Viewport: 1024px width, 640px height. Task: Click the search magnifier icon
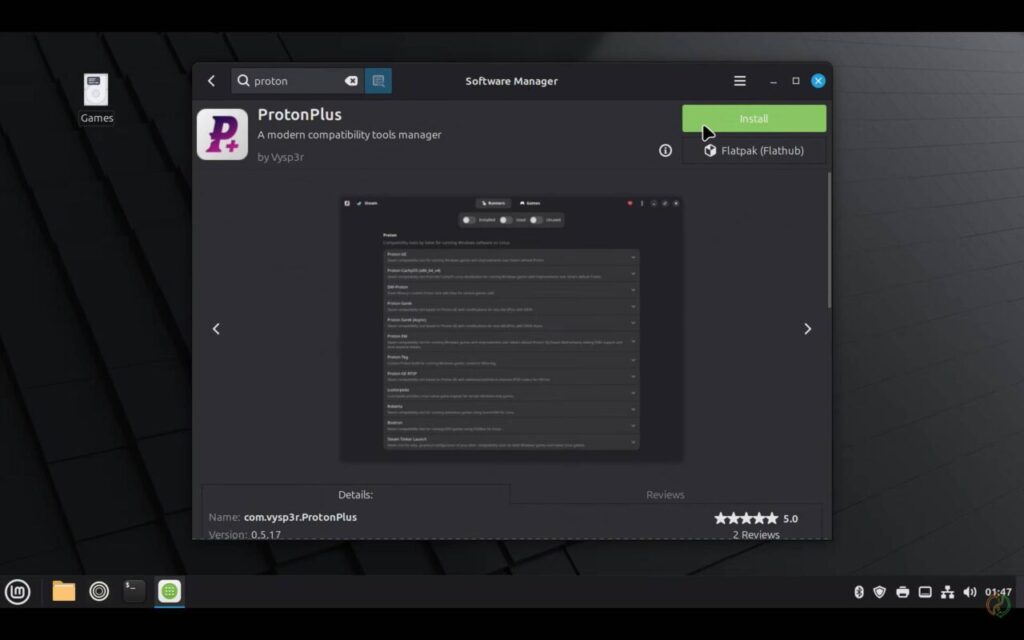pos(243,80)
